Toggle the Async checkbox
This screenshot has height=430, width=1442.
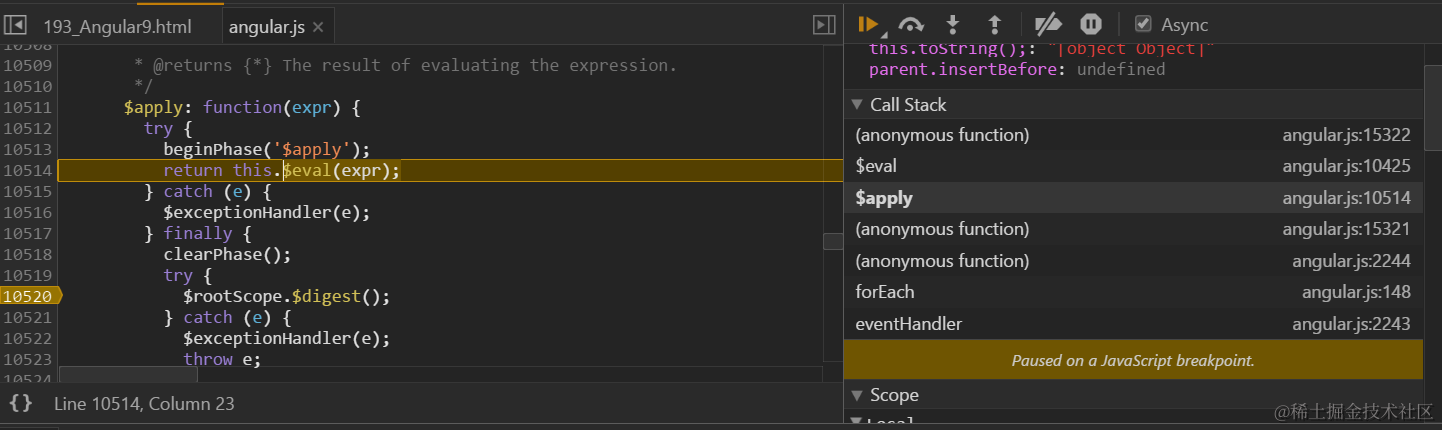point(1143,25)
